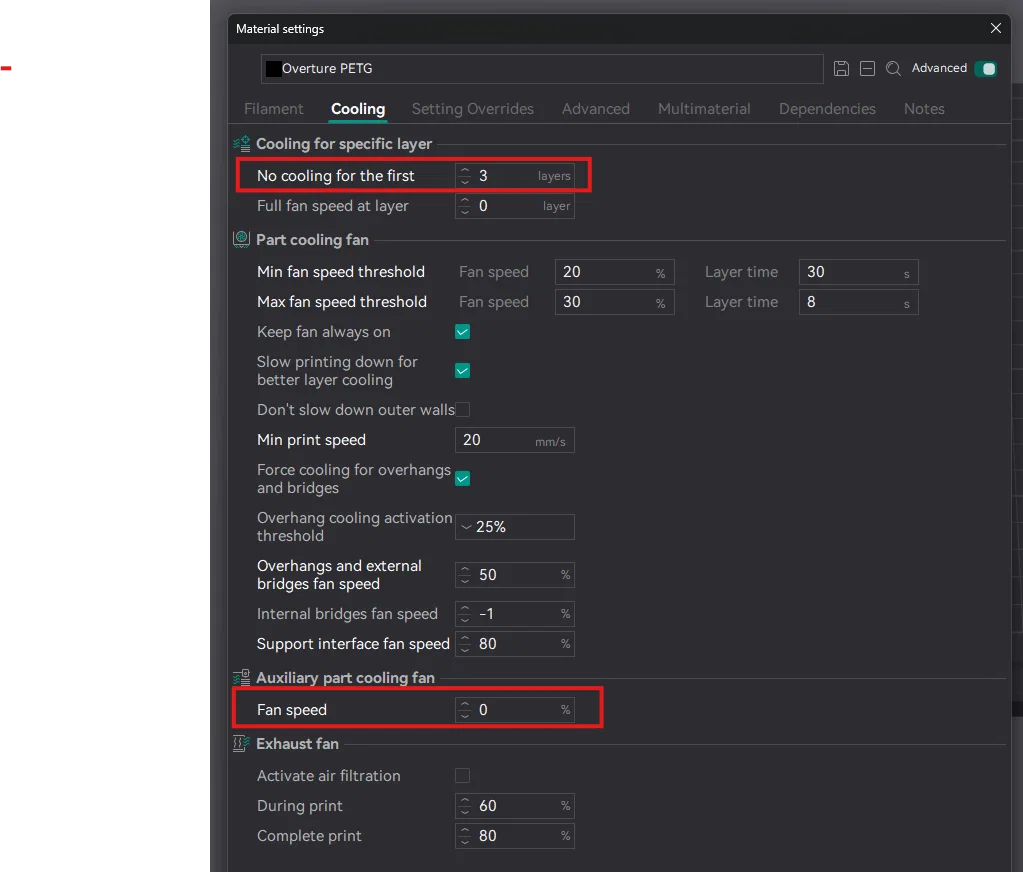Click the black filament color swatch
The width and height of the screenshot is (1023, 872).
[x=273, y=69]
